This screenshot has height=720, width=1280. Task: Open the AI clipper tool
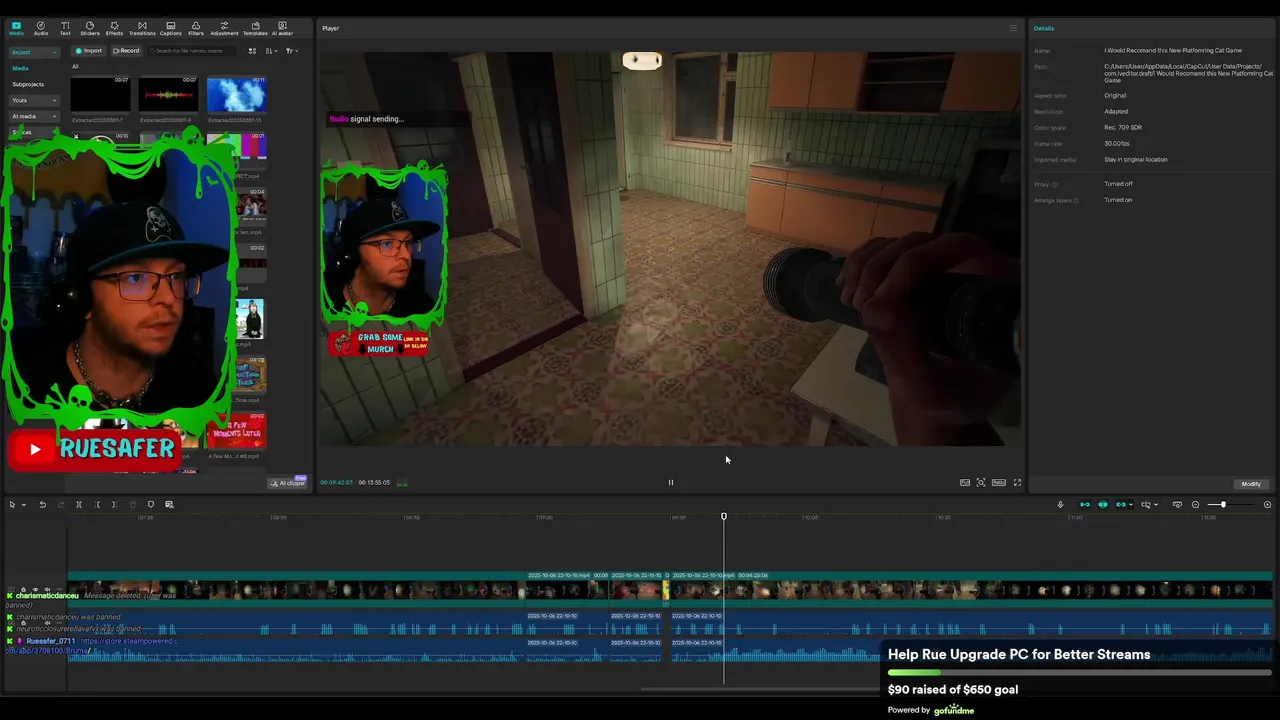pyautogui.click(x=287, y=483)
